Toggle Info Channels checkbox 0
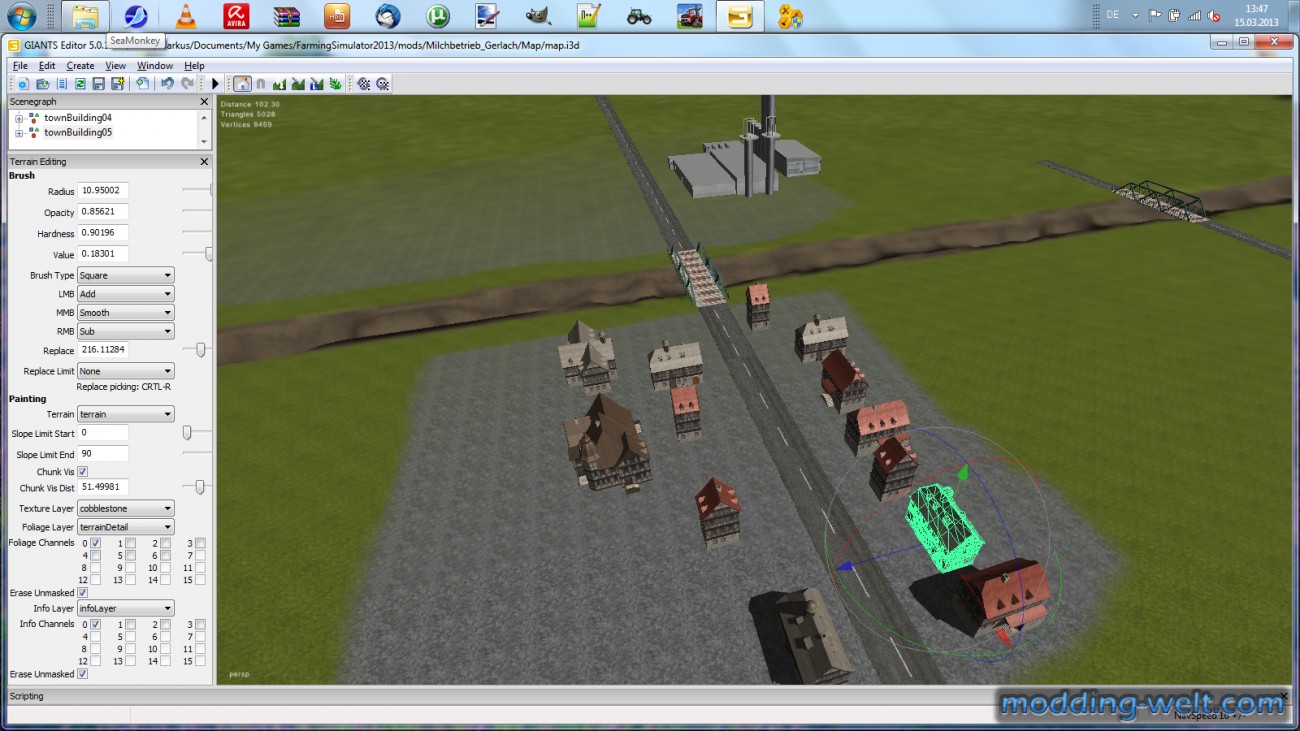Image resolution: width=1300 pixels, height=731 pixels. tap(96, 624)
